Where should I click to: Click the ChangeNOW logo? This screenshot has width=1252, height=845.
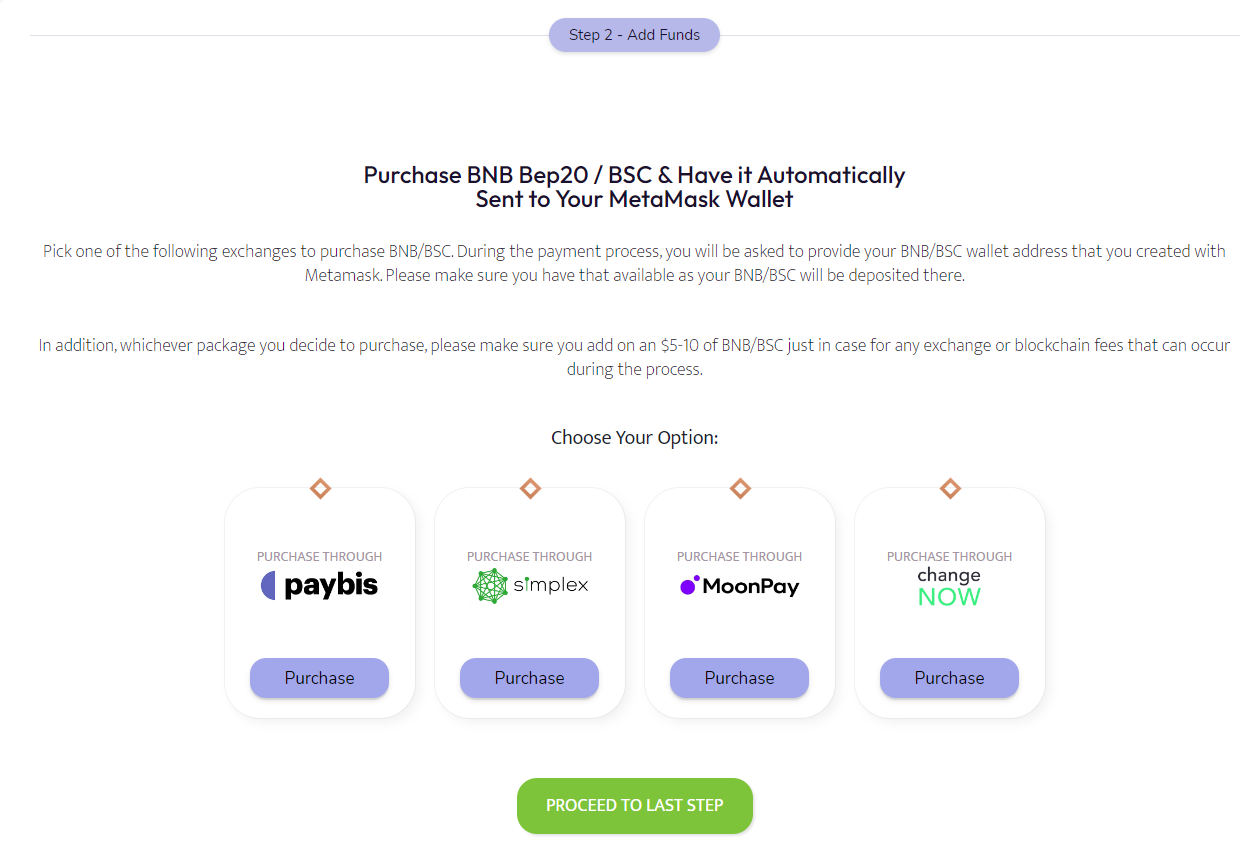(x=949, y=588)
